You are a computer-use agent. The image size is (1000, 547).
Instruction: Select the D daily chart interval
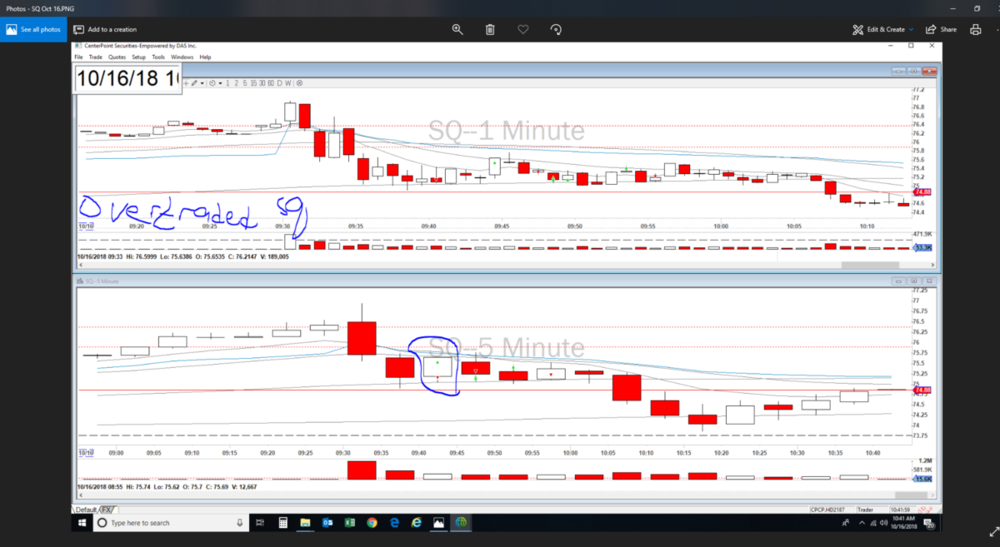(279, 83)
